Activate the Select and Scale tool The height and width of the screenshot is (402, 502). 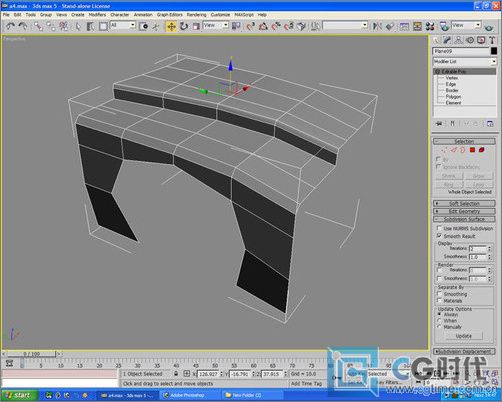(196, 26)
